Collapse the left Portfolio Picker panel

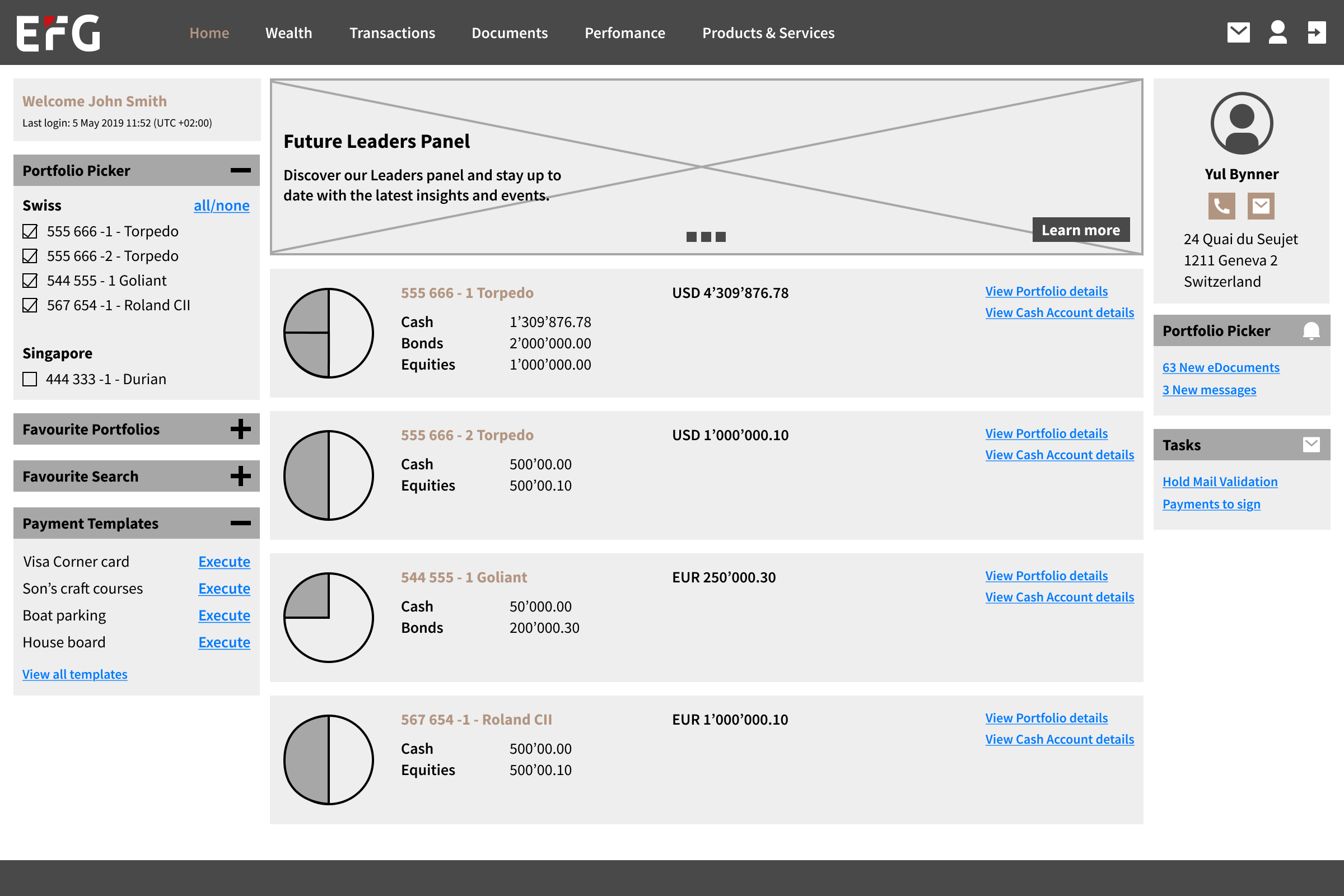[x=241, y=170]
